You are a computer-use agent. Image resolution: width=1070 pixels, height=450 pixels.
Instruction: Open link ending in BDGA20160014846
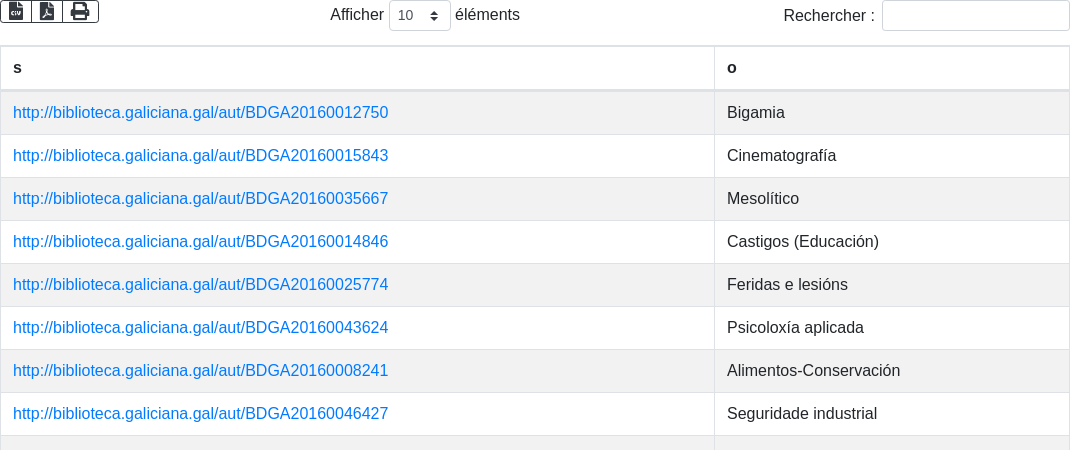point(200,242)
